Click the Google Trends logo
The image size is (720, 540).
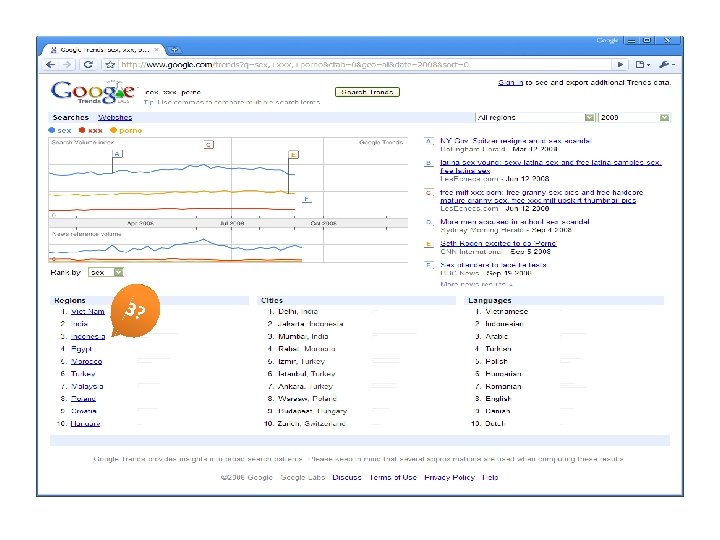click(x=93, y=92)
